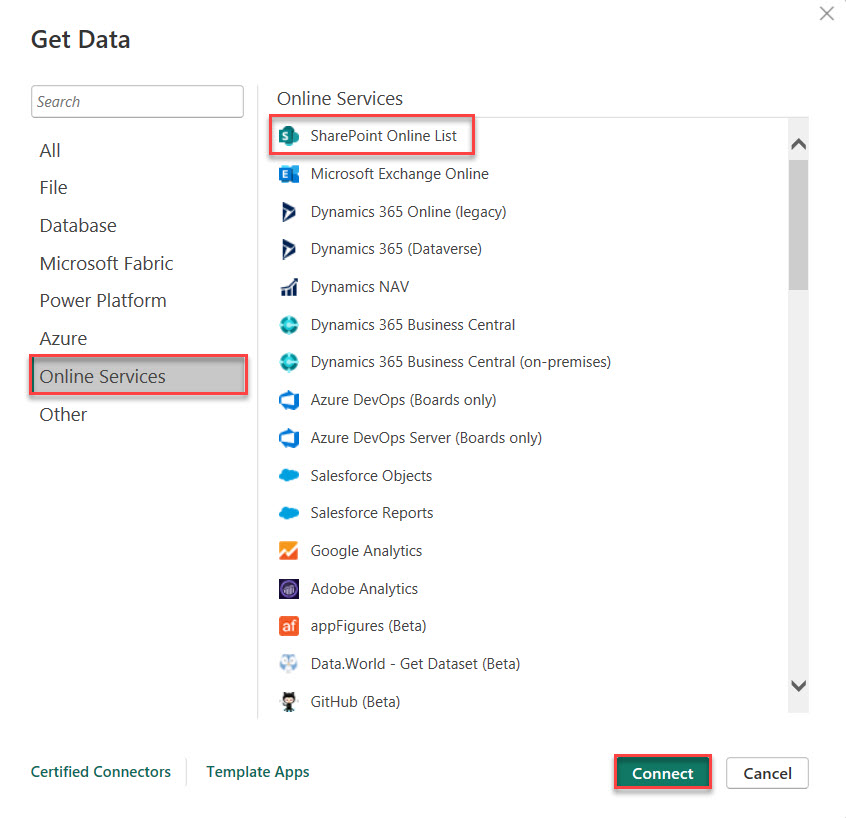This screenshot has height=818, width=846.
Task: Click the scrollbar down arrow
Action: click(x=798, y=687)
